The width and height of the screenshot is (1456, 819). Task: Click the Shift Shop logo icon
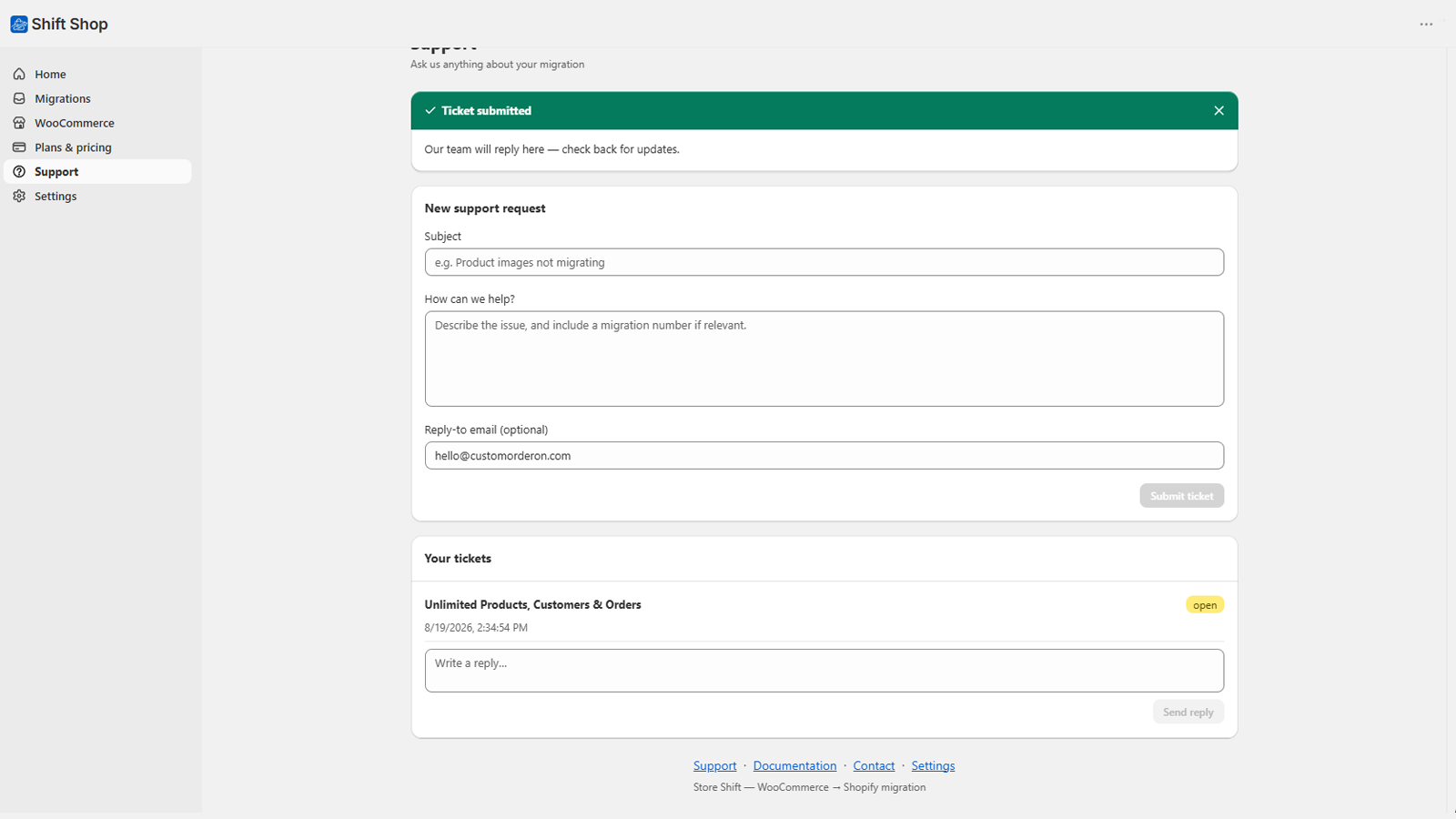[x=19, y=24]
